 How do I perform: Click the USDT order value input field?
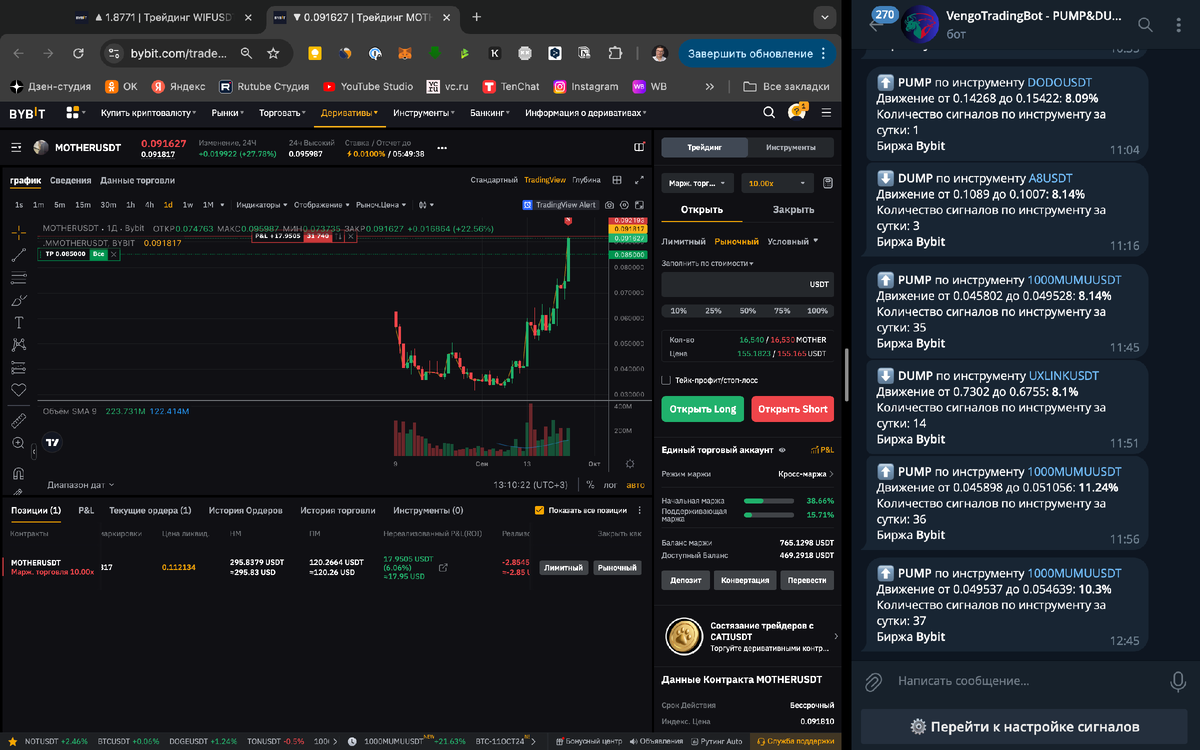[747, 285]
